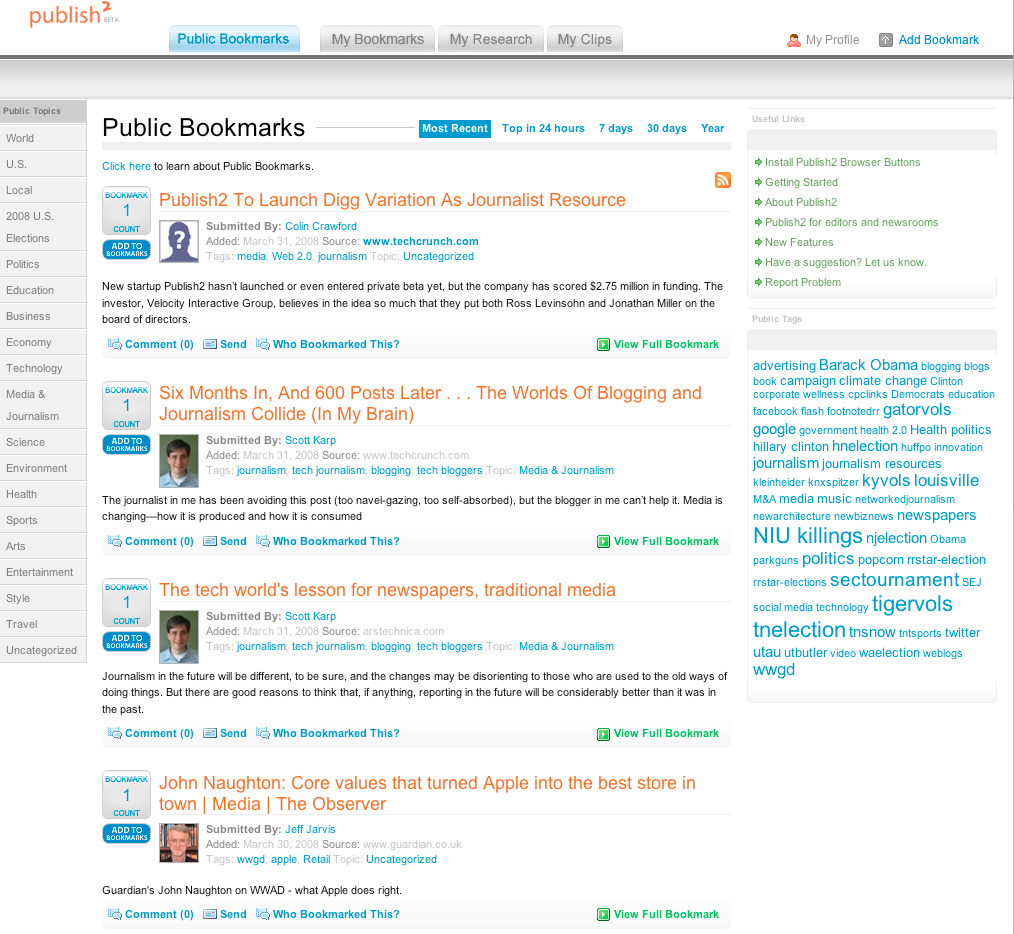Click Scott Karp's photo on Six Months In post
Screen dimensions: 1014x934
(178, 460)
